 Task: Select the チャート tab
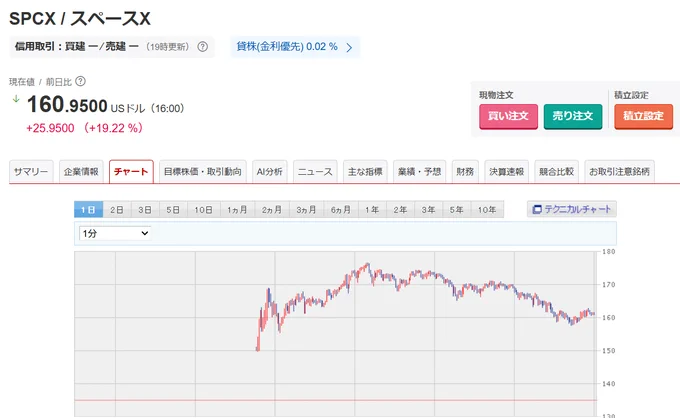point(131,172)
